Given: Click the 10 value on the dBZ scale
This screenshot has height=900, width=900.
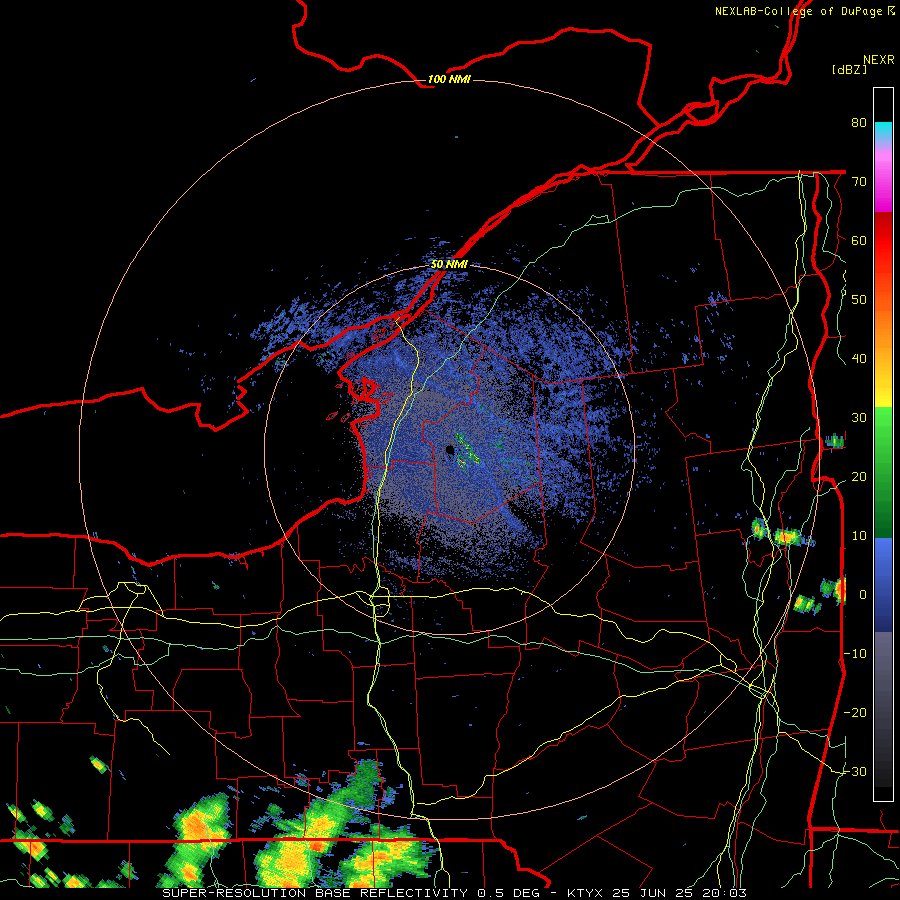Looking at the screenshot, I should (859, 536).
